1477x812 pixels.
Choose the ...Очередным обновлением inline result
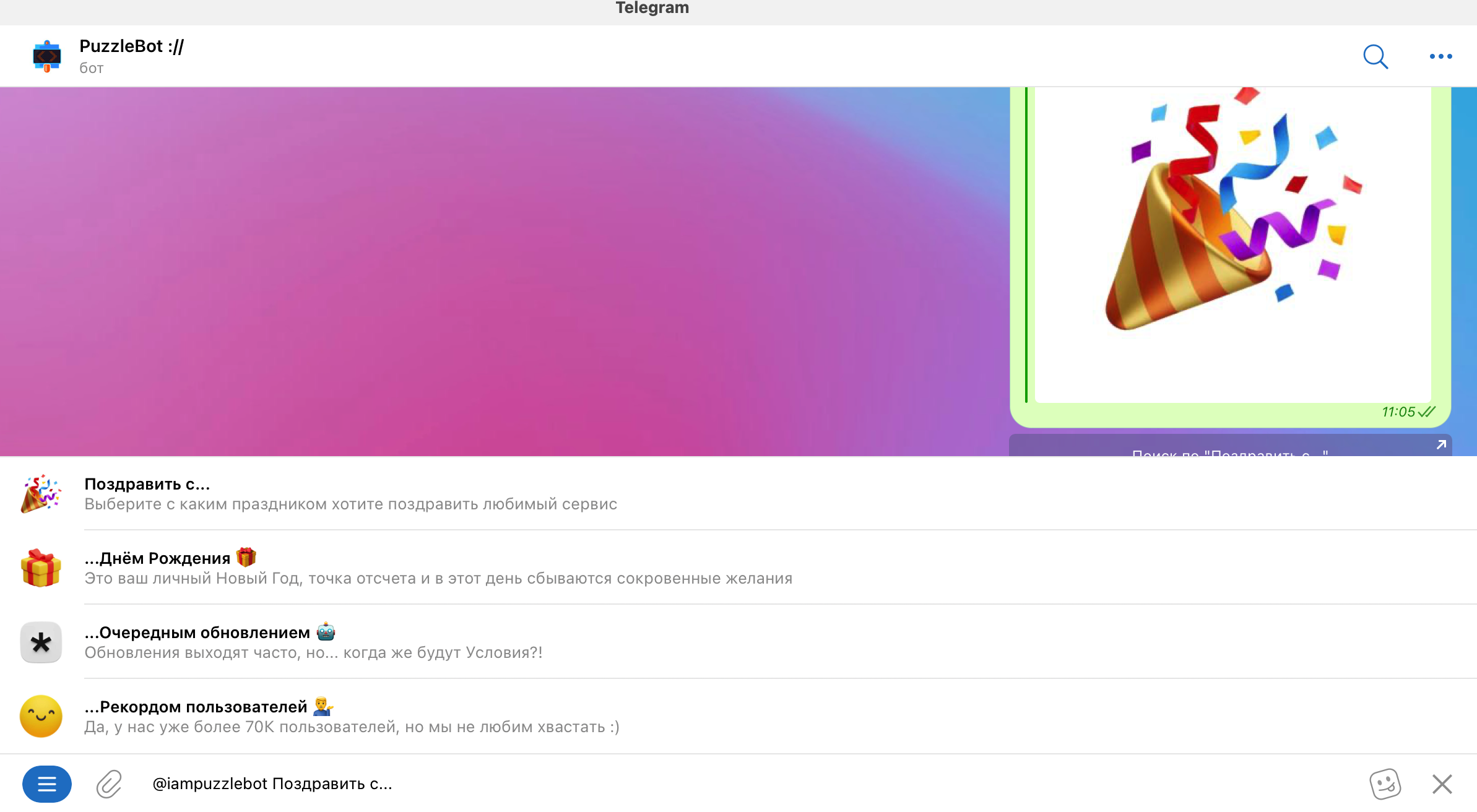pyautogui.click(x=738, y=642)
